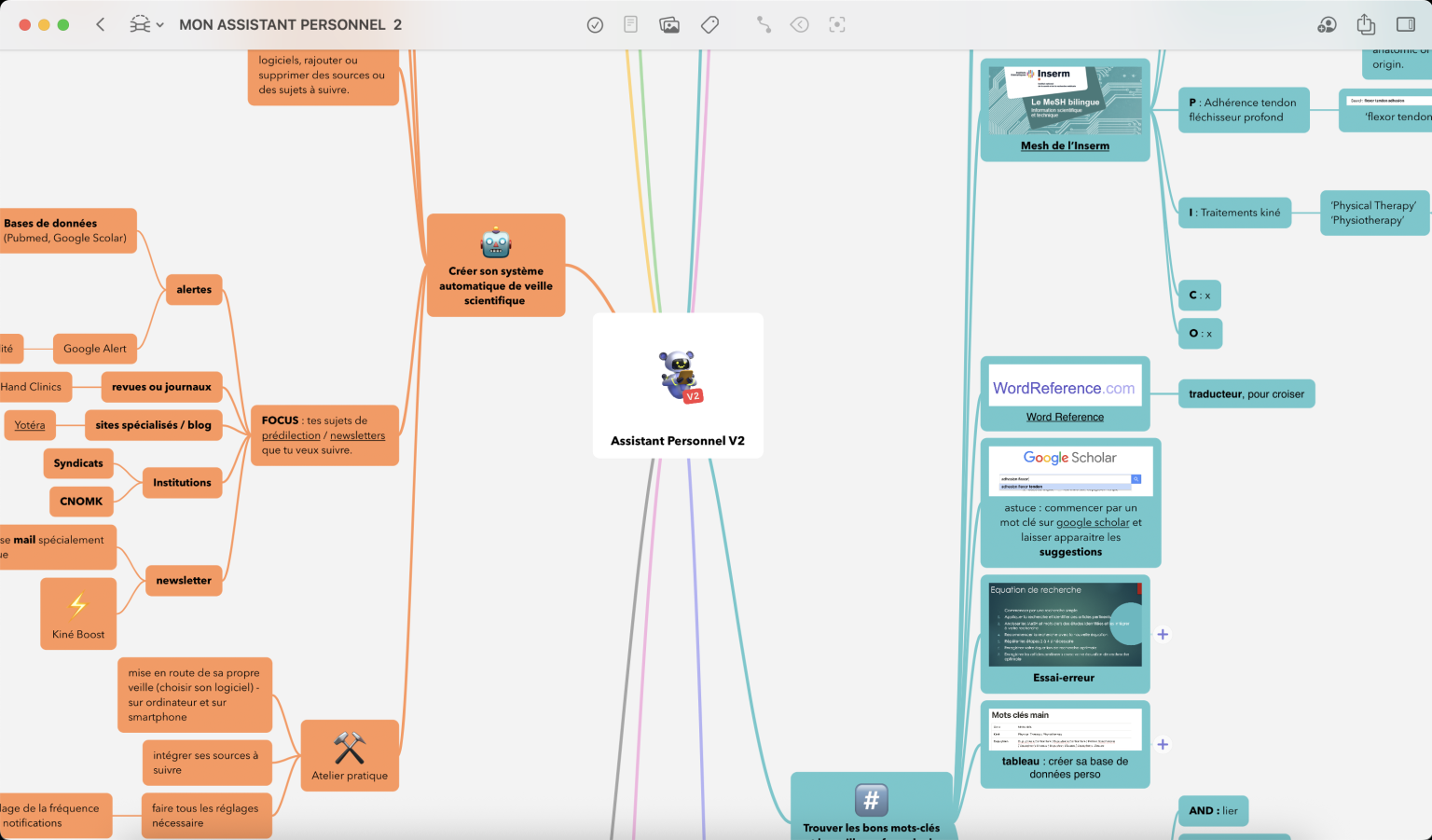Open the Mesh de l'Inserm link
This screenshot has width=1432, height=840.
pos(1065,146)
